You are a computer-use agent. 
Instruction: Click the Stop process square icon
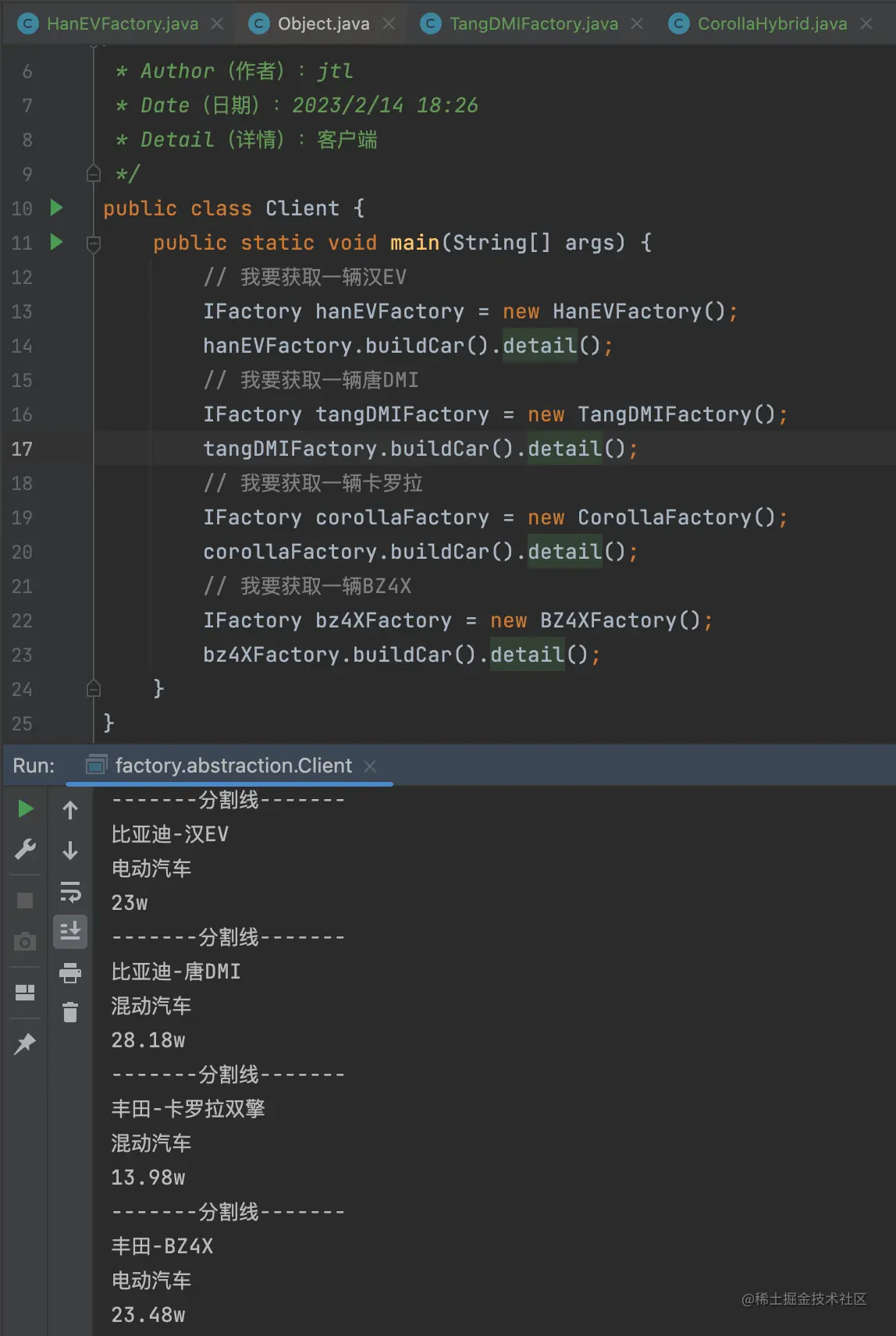[x=25, y=901]
